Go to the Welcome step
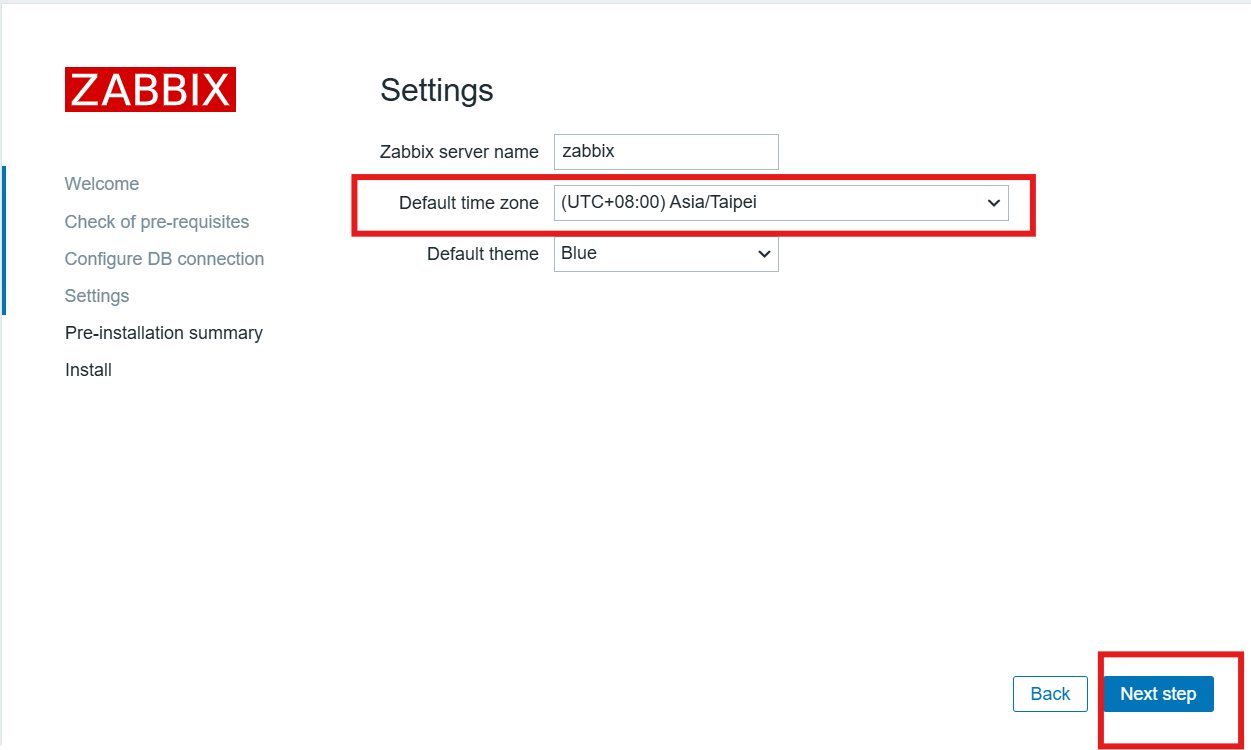 [x=102, y=184]
